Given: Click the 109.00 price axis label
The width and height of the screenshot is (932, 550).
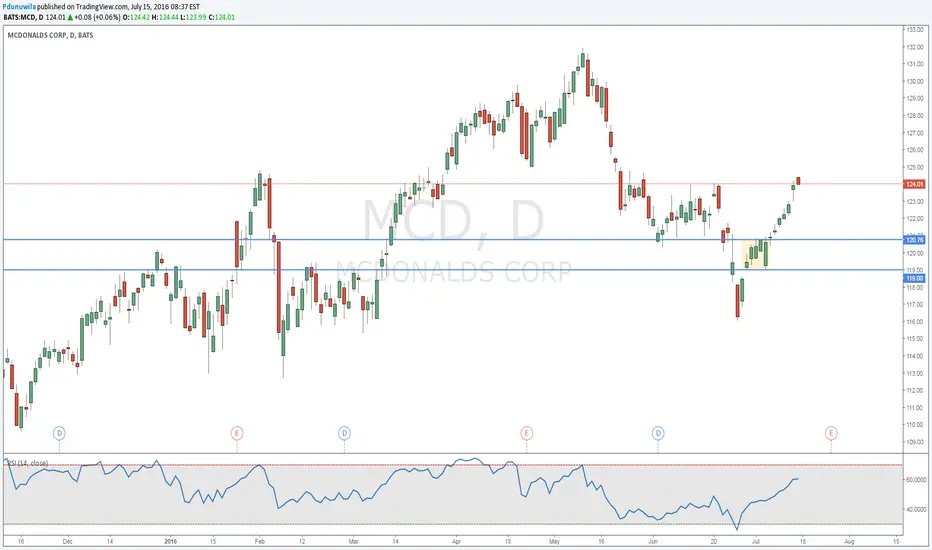Looking at the screenshot, I should [915, 442].
